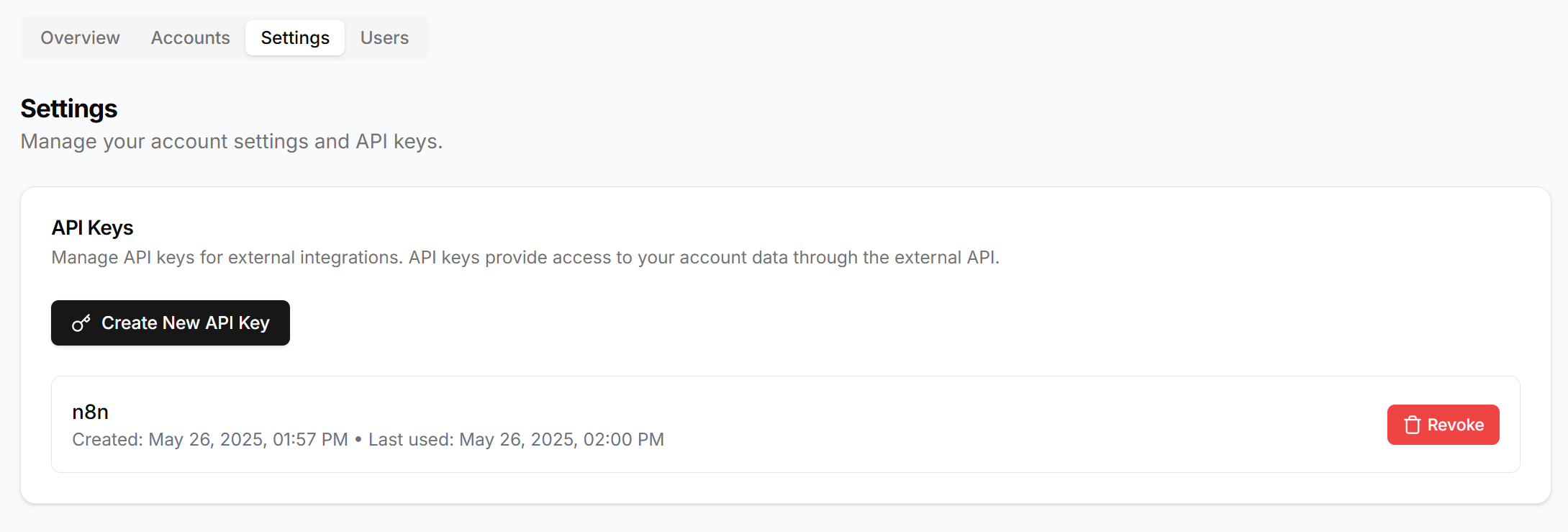
Task: Go to the Users tab
Action: point(384,37)
